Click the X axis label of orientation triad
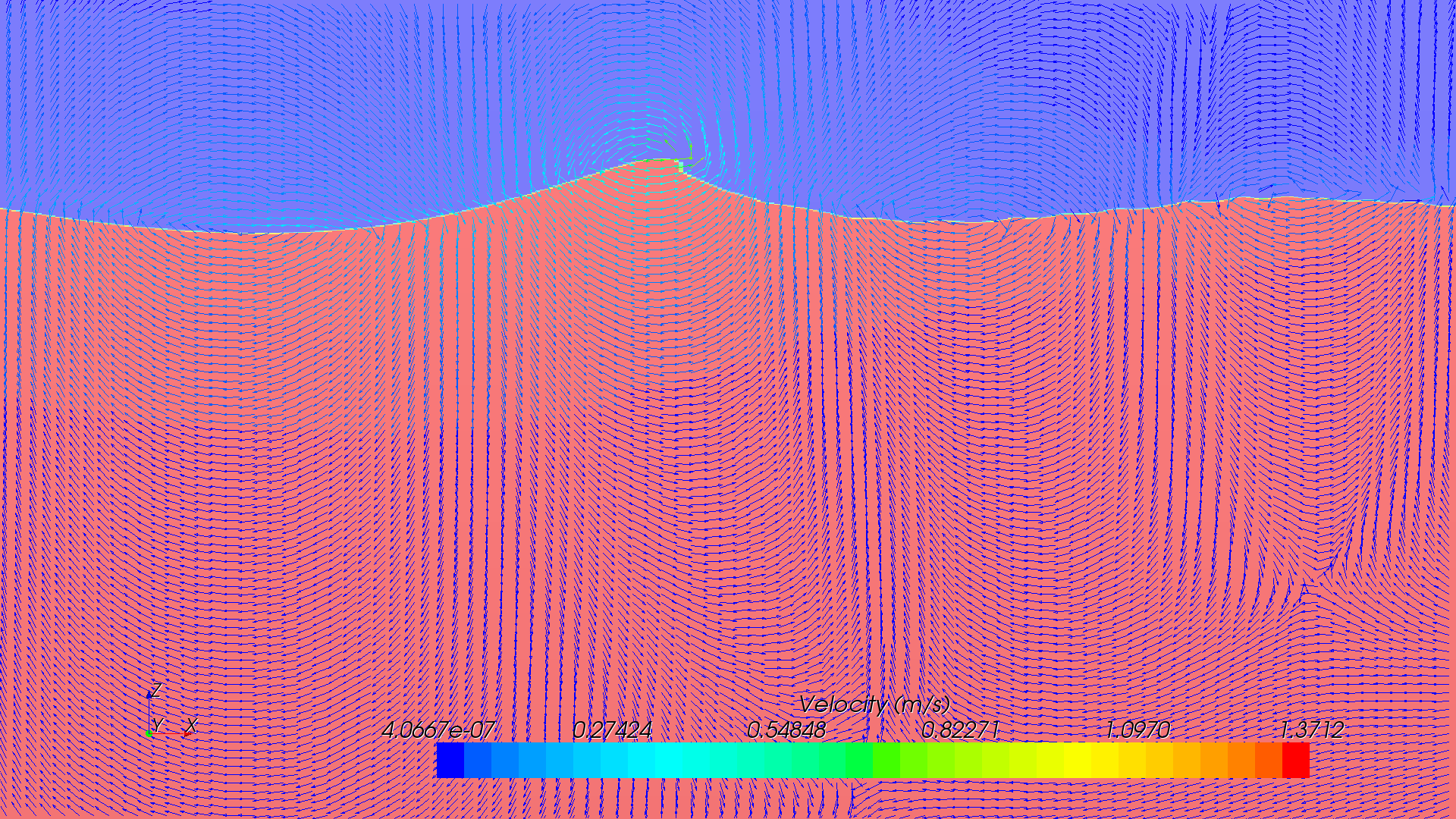This screenshot has height=819, width=1456. [191, 725]
